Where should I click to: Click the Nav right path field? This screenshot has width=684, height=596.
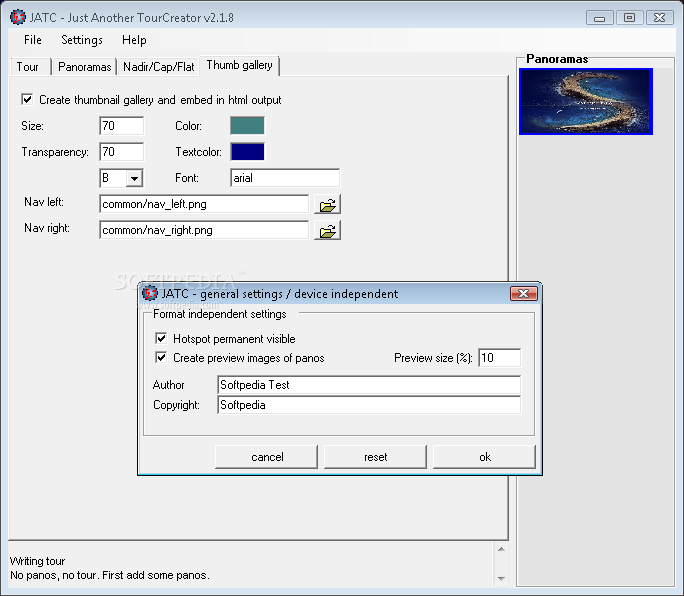click(204, 230)
